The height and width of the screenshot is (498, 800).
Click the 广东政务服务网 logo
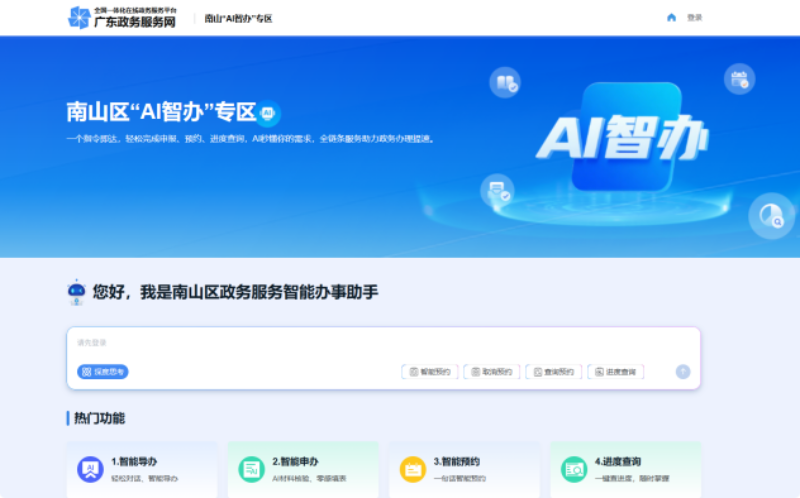point(122,17)
